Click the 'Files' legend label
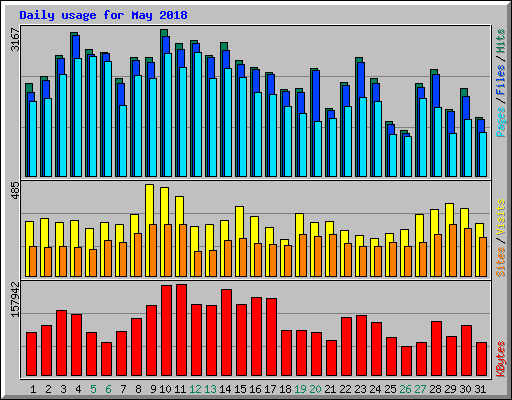This screenshot has height=400, width=512. tap(500, 80)
